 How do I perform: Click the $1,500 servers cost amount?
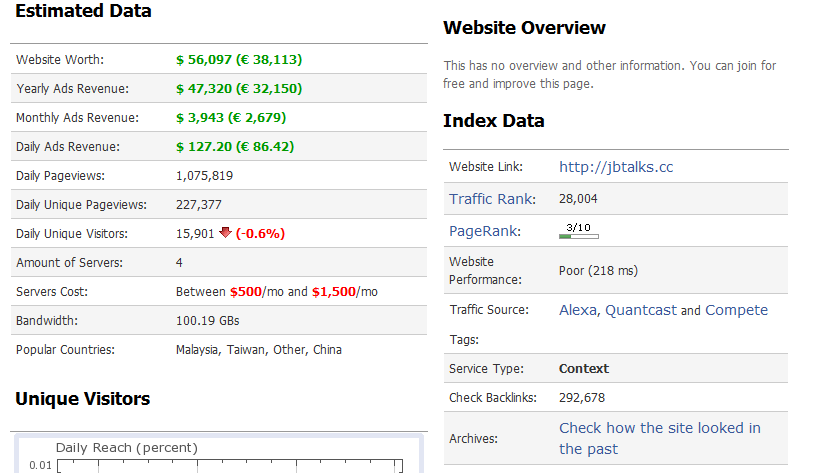click(x=334, y=292)
